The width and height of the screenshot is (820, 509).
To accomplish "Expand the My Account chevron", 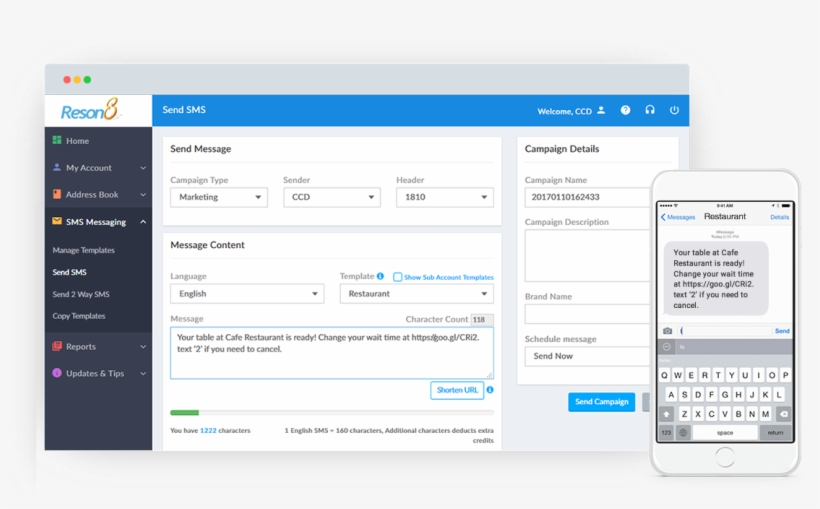I will pyautogui.click(x=143, y=168).
